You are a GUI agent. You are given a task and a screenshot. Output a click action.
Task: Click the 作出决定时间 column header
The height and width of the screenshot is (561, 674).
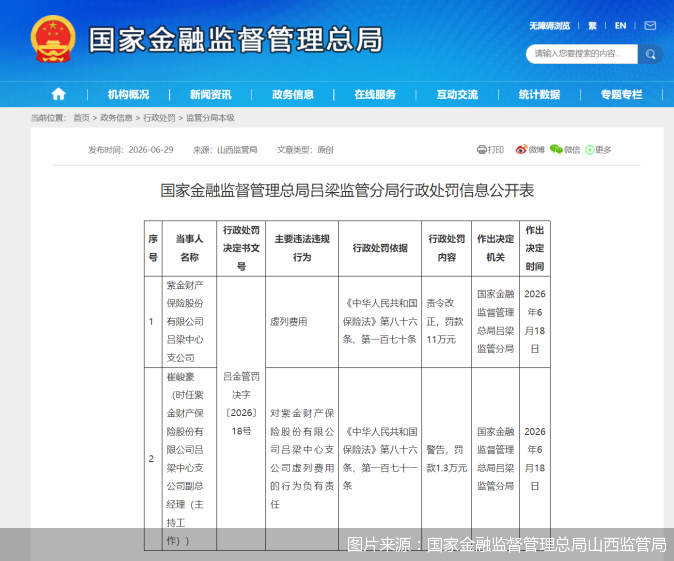coord(535,248)
